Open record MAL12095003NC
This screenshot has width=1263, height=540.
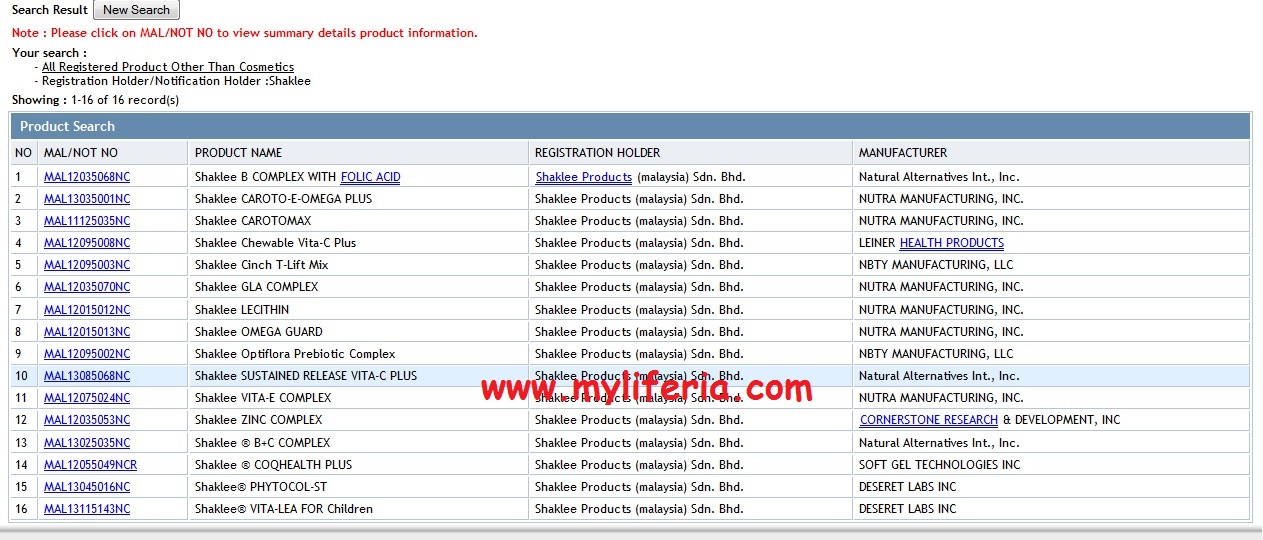[87, 265]
